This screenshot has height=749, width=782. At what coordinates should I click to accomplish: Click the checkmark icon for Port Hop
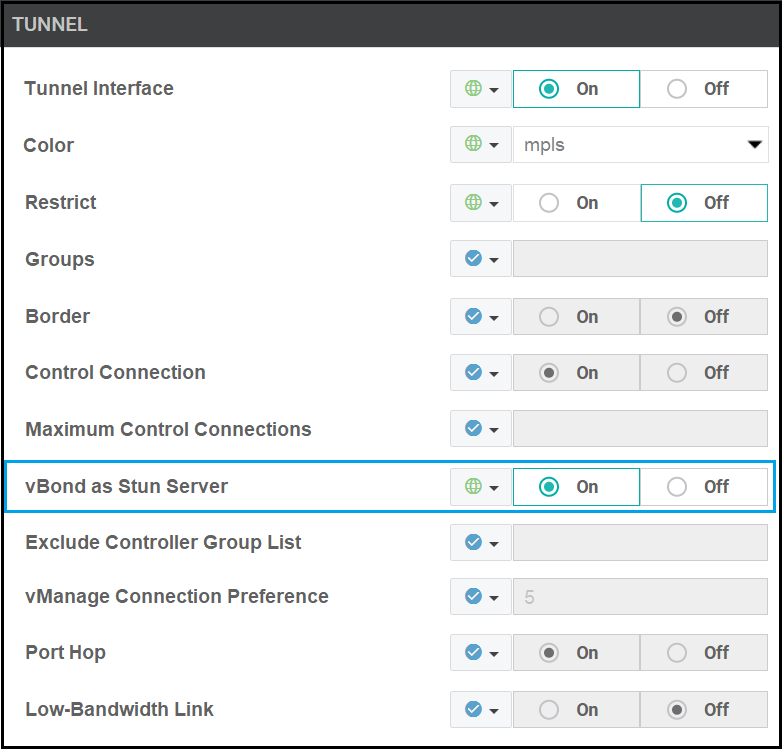474,652
